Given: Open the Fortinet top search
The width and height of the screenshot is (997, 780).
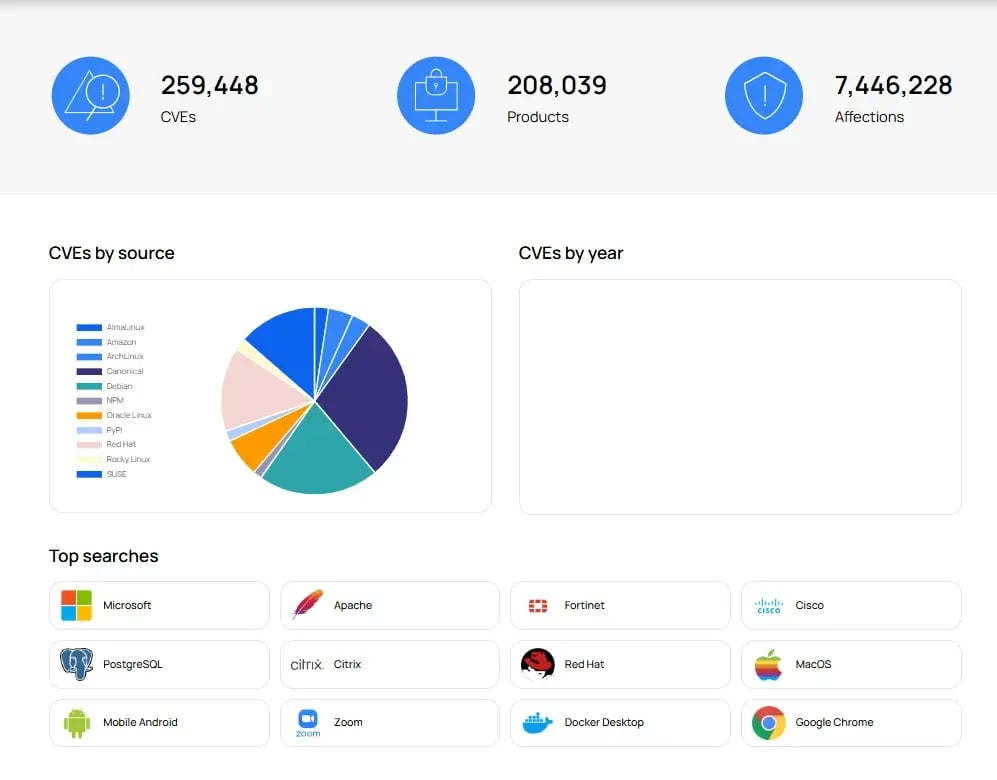Looking at the screenshot, I should click(x=620, y=605).
